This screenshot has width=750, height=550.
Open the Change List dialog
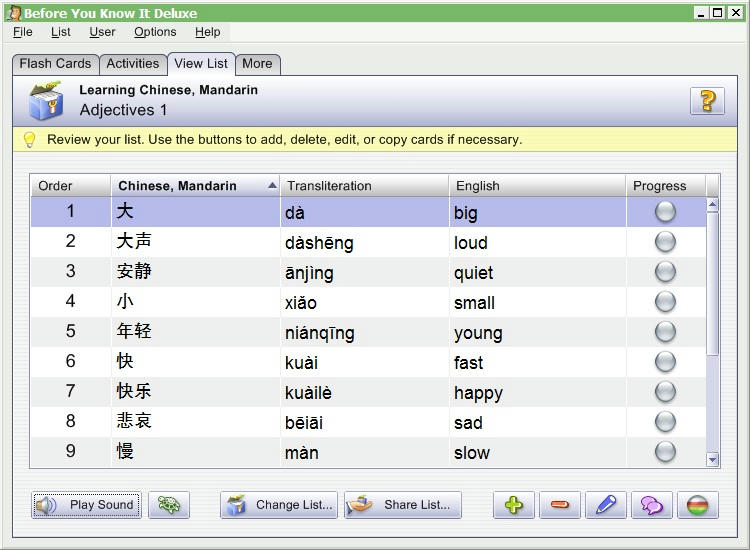tap(279, 505)
